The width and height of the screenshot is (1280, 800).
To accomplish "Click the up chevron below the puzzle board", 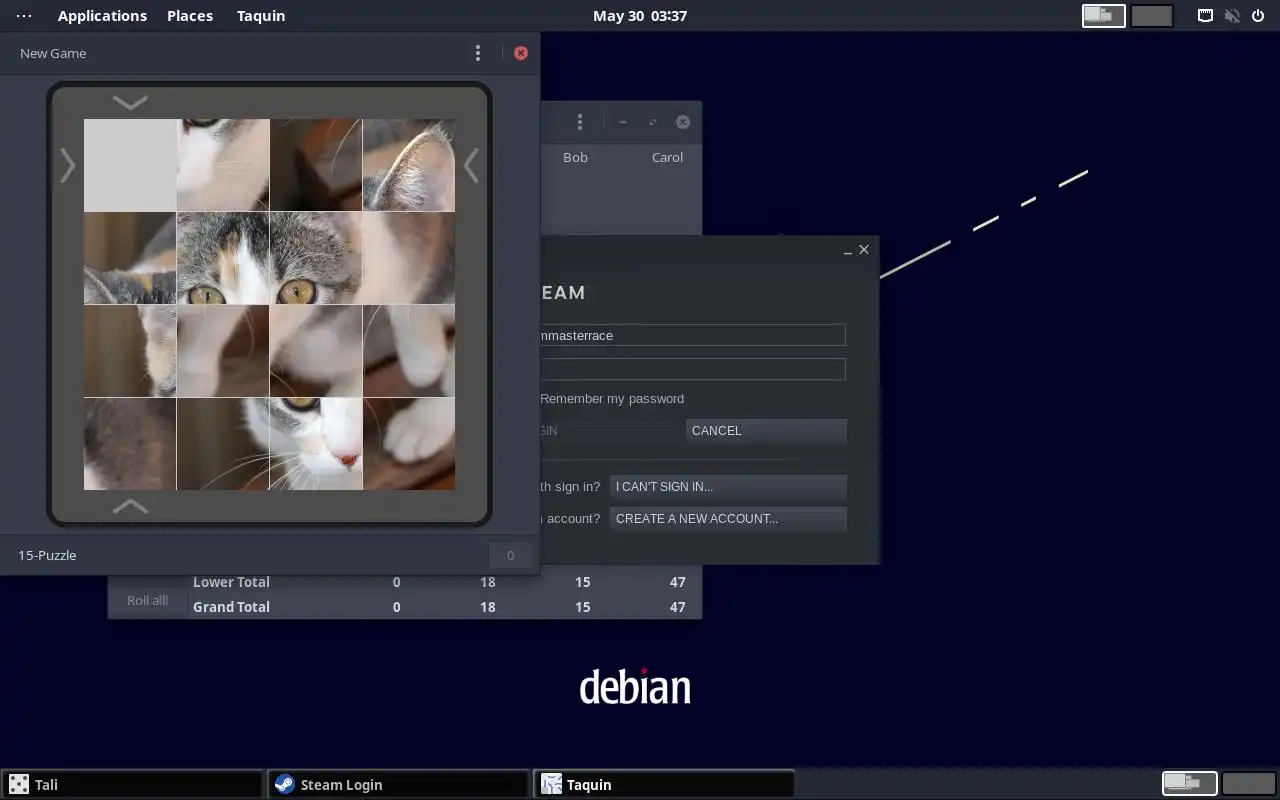I will point(130,507).
